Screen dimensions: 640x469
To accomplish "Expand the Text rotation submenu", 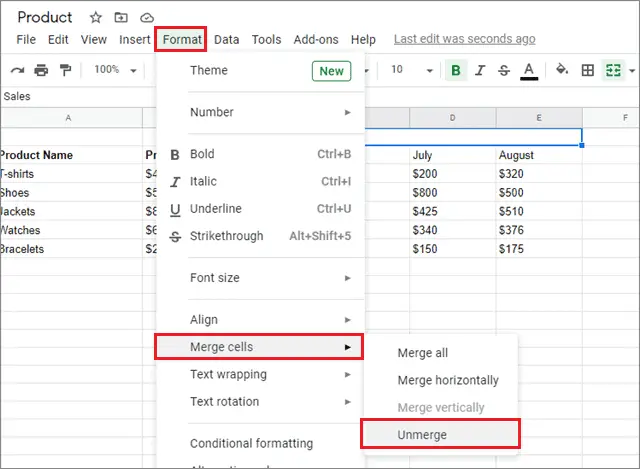I will tap(260, 402).
